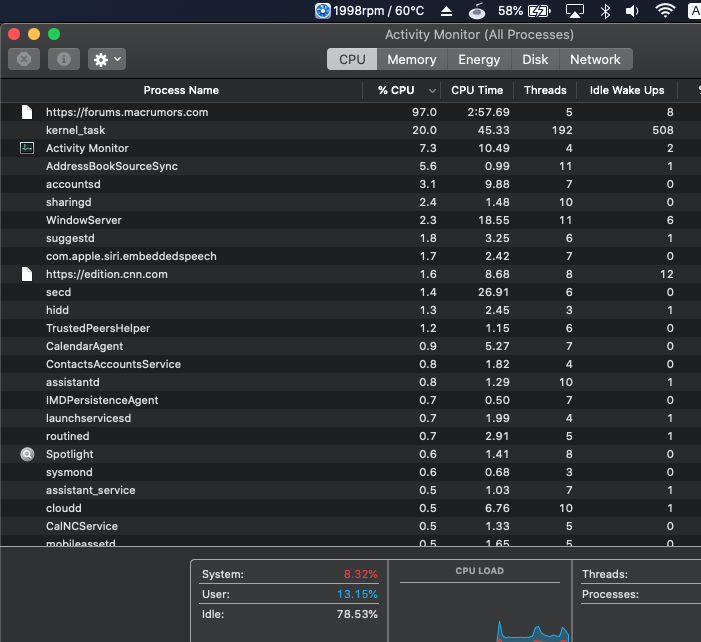Select the https://forums.macrumors.com process row
This screenshot has width=701, height=642.
tap(350, 112)
